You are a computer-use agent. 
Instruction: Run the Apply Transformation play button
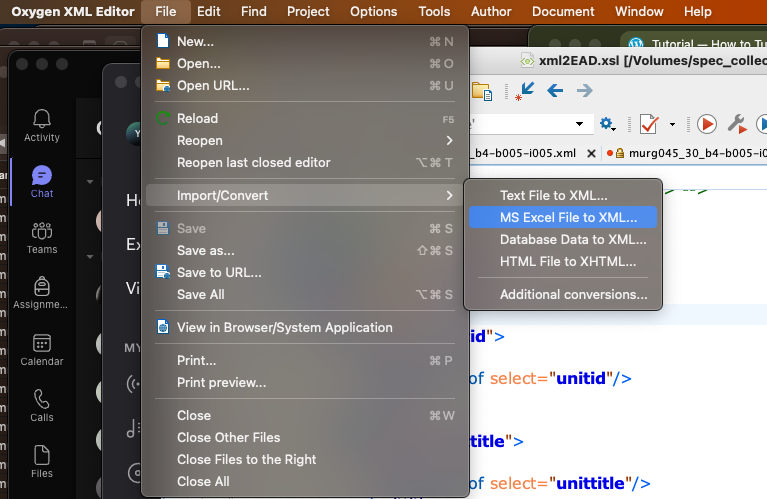point(707,124)
